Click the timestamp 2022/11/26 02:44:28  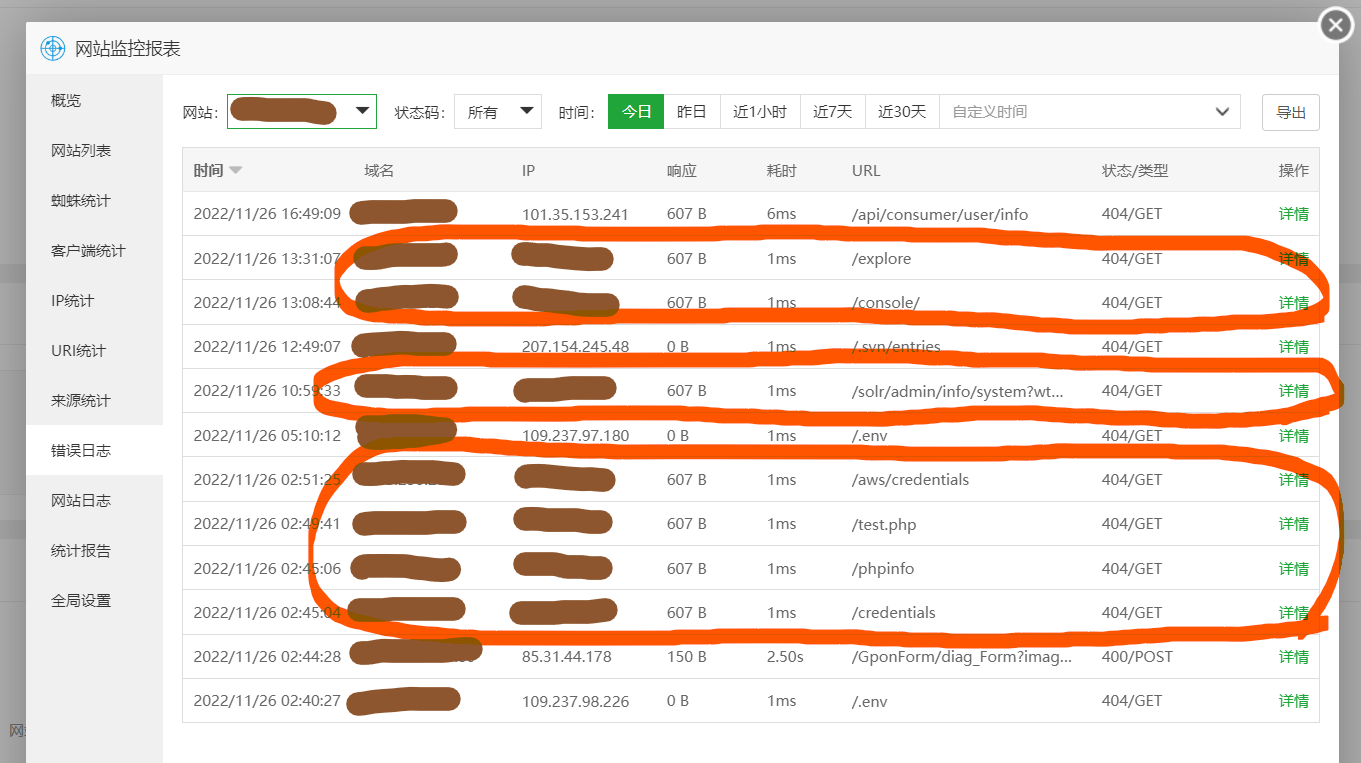(x=267, y=657)
